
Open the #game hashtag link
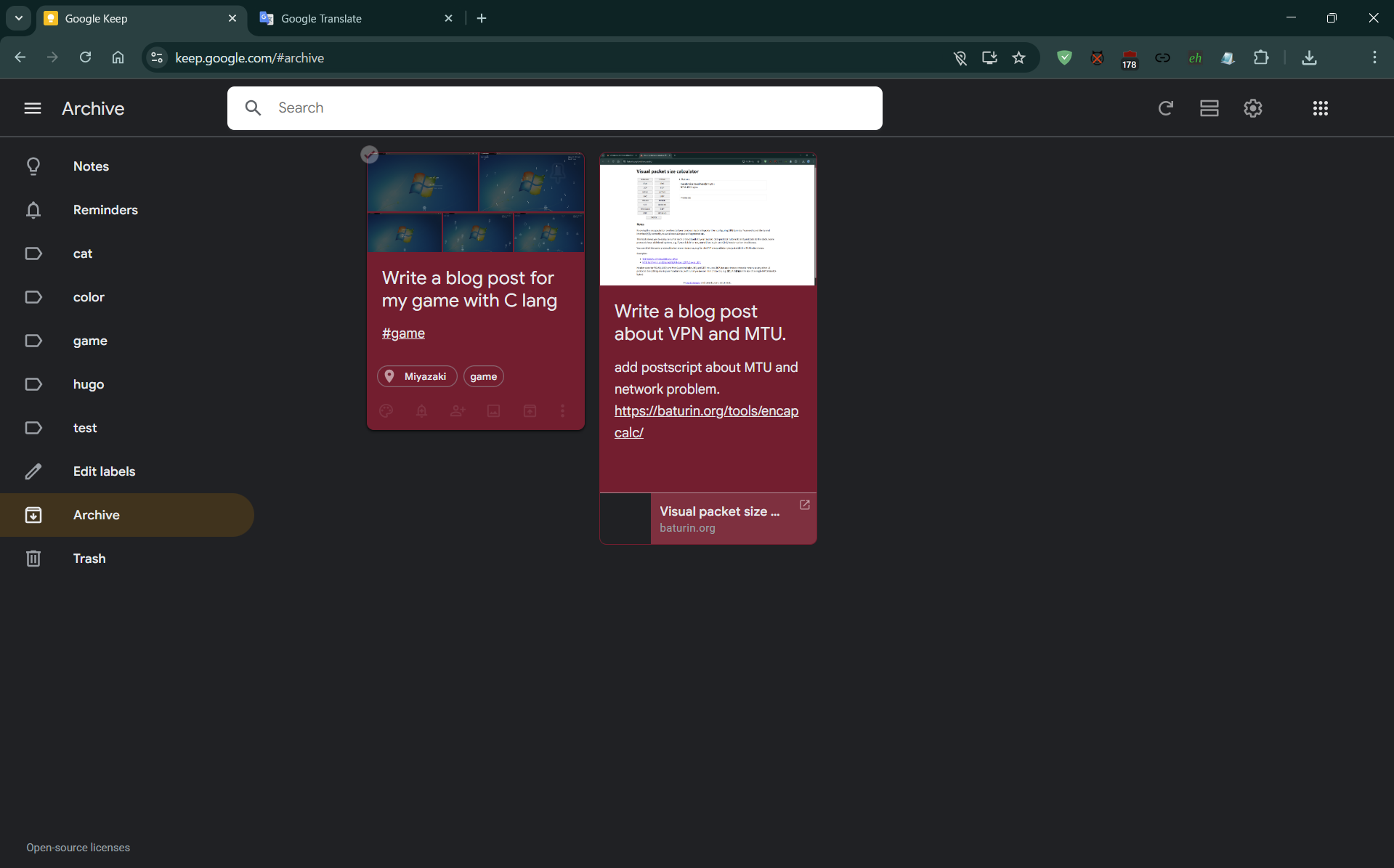coord(403,333)
